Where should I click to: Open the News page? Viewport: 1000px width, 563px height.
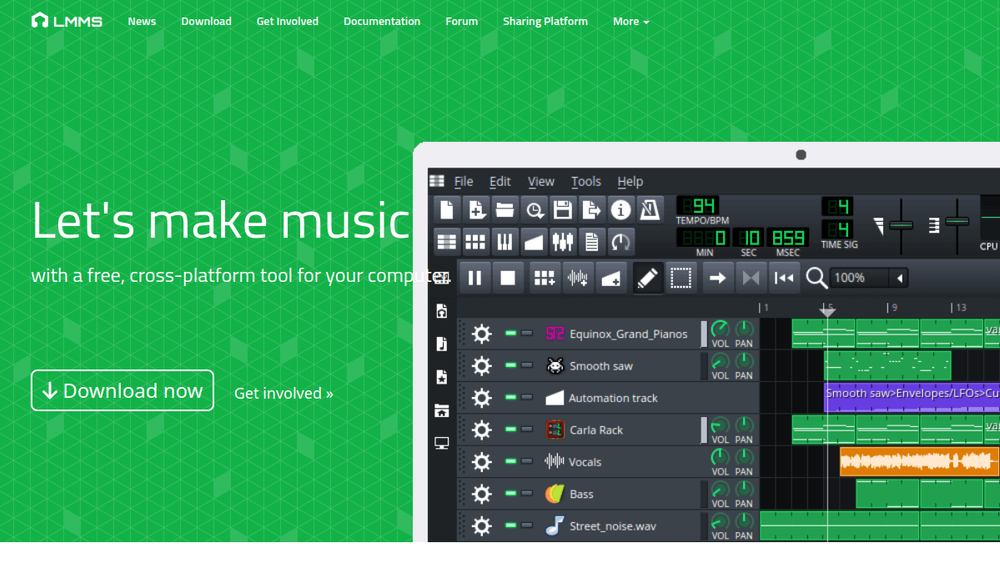point(142,21)
